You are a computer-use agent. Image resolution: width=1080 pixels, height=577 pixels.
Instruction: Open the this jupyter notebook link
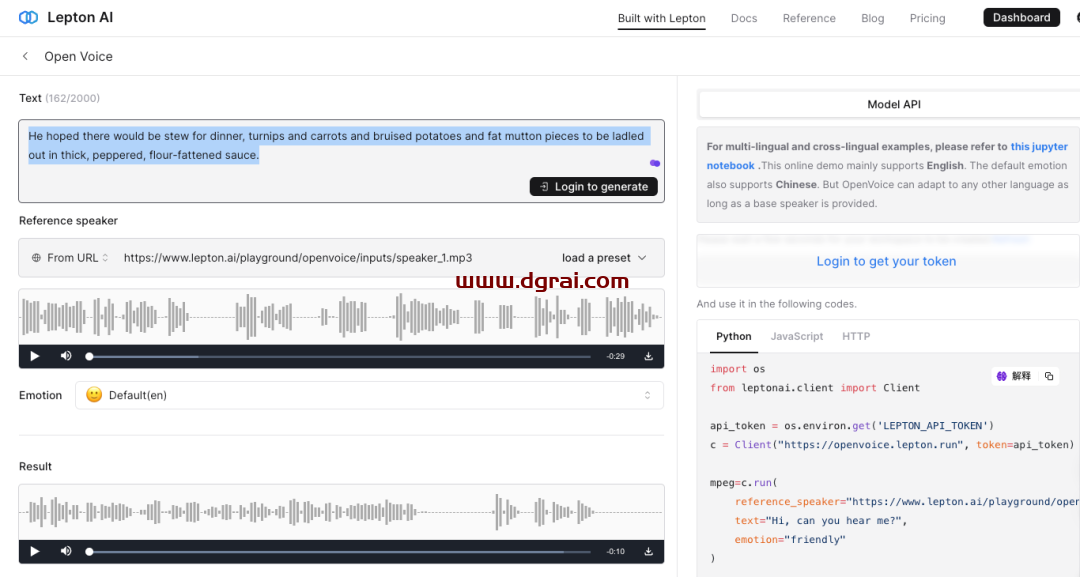(887, 156)
